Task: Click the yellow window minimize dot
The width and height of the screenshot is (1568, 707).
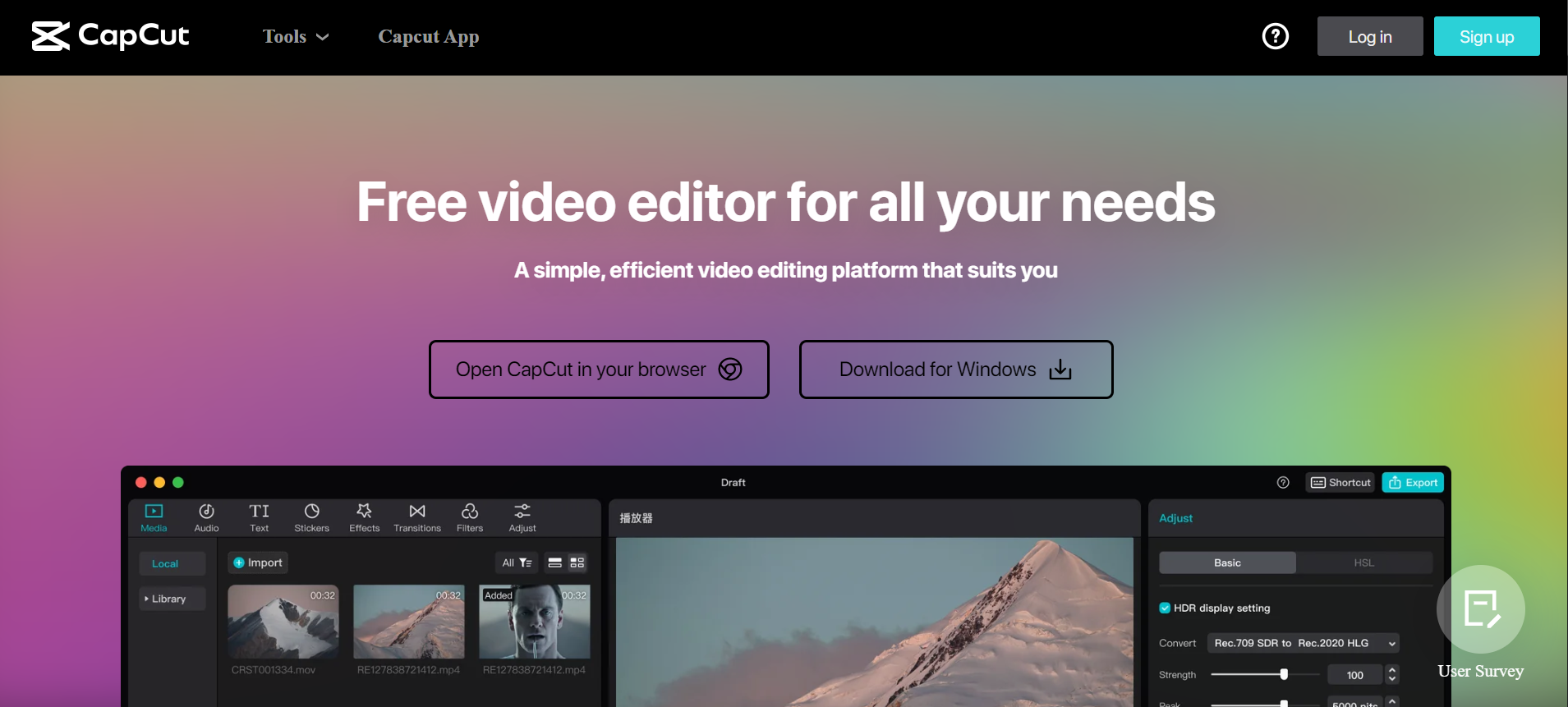Action: (159, 483)
